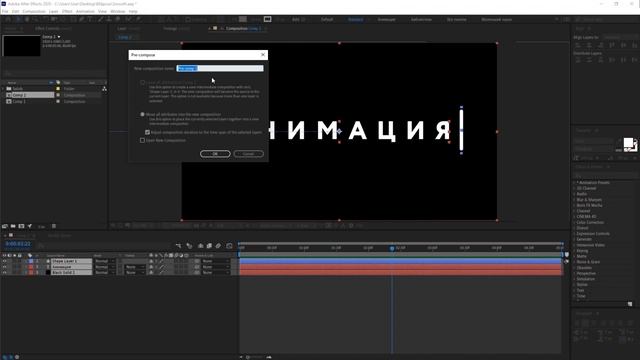Open the Edit menu
Image resolution: width=640 pixels, height=360 pixels.
[16, 11]
